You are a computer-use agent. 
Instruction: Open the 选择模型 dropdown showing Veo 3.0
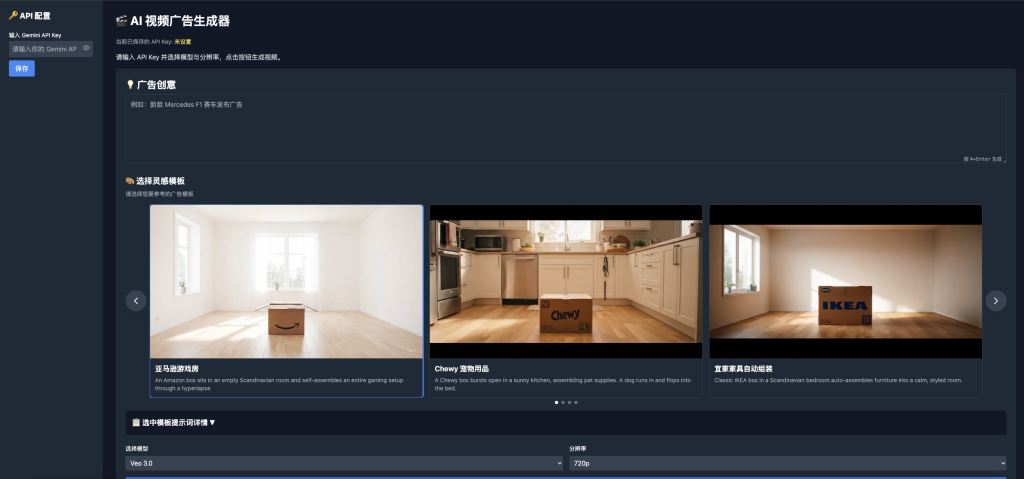point(344,463)
